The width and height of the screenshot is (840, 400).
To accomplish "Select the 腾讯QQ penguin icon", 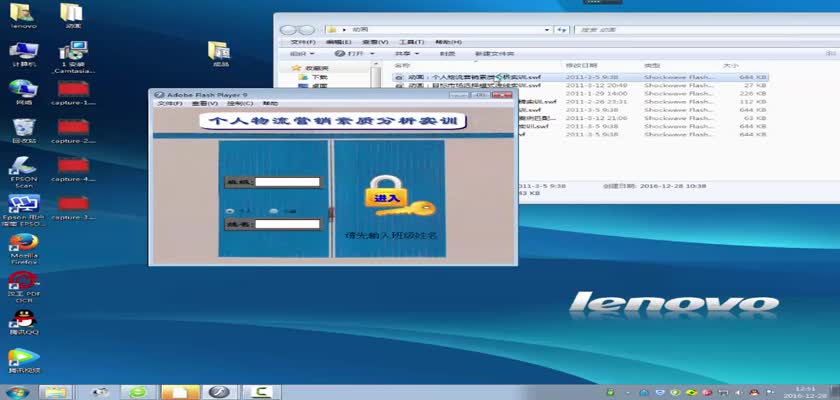I will coord(24,322).
